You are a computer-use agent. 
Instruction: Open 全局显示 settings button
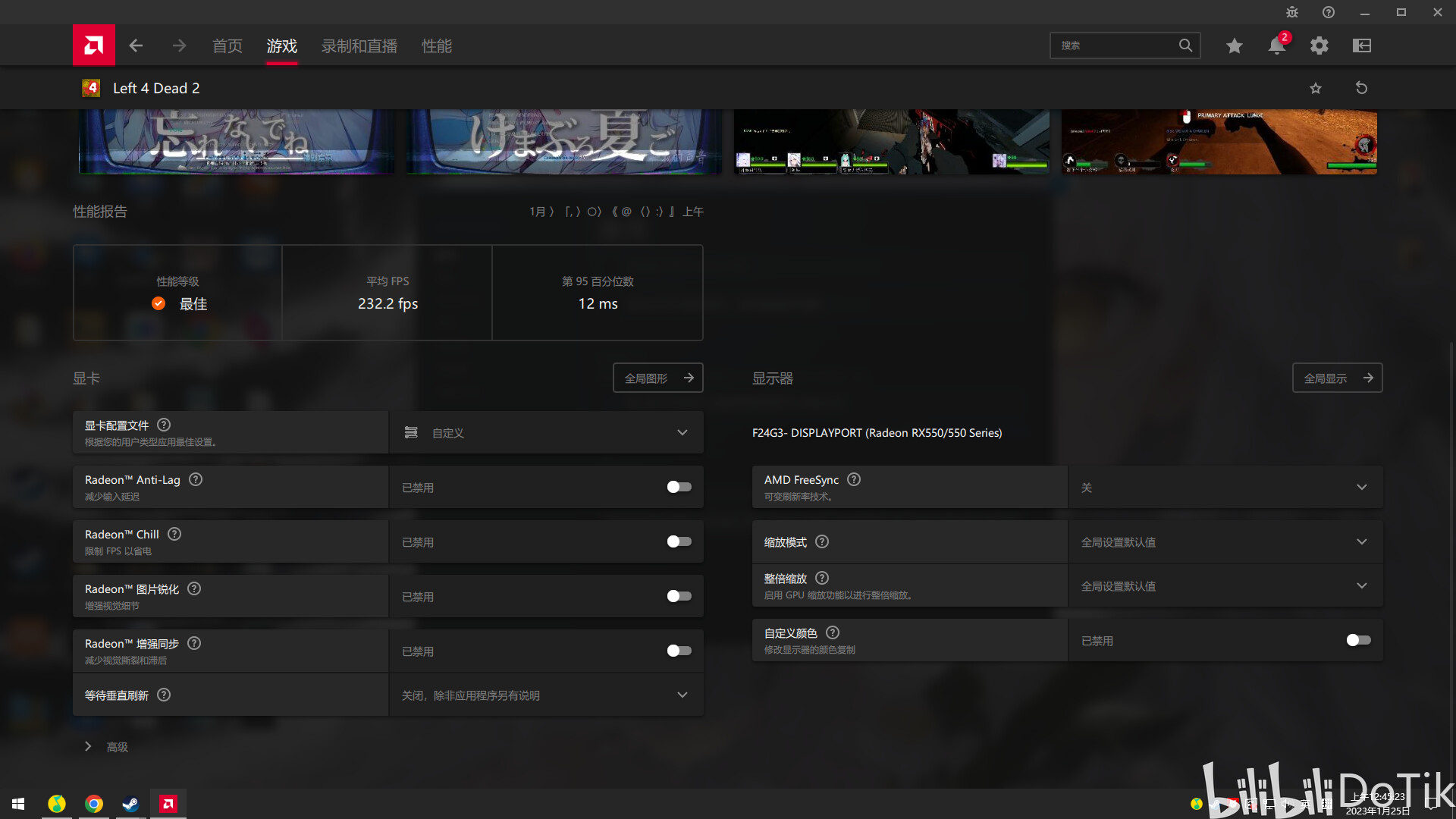(x=1338, y=378)
